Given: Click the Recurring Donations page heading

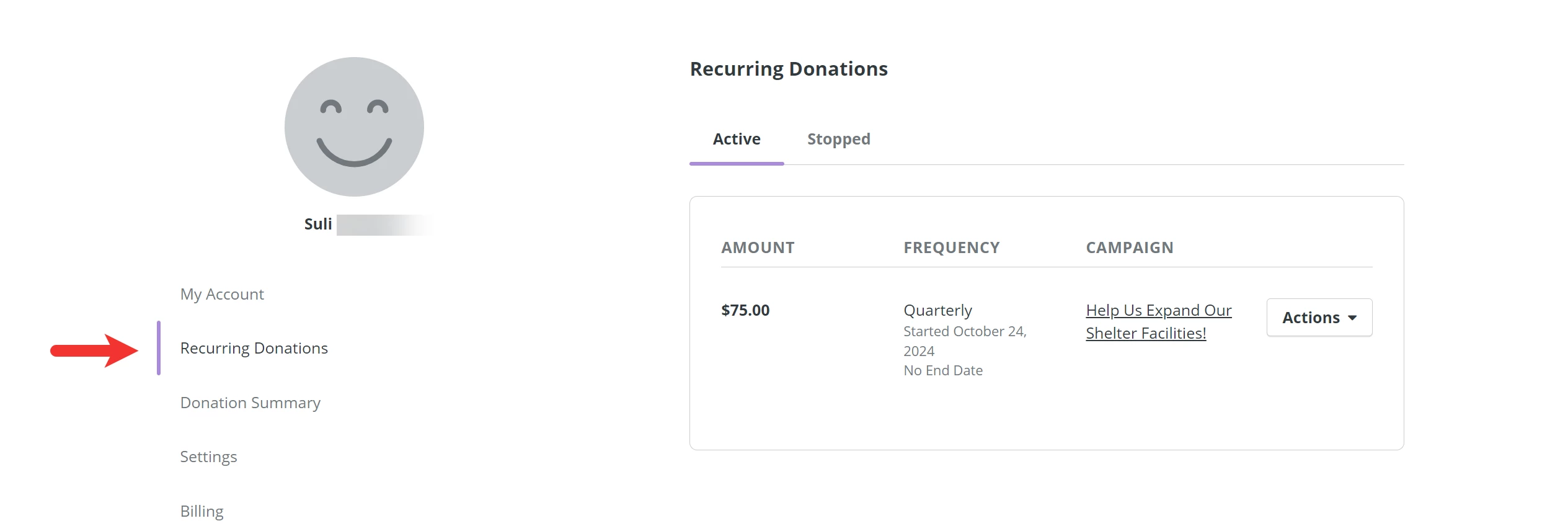Looking at the screenshot, I should (x=789, y=69).
